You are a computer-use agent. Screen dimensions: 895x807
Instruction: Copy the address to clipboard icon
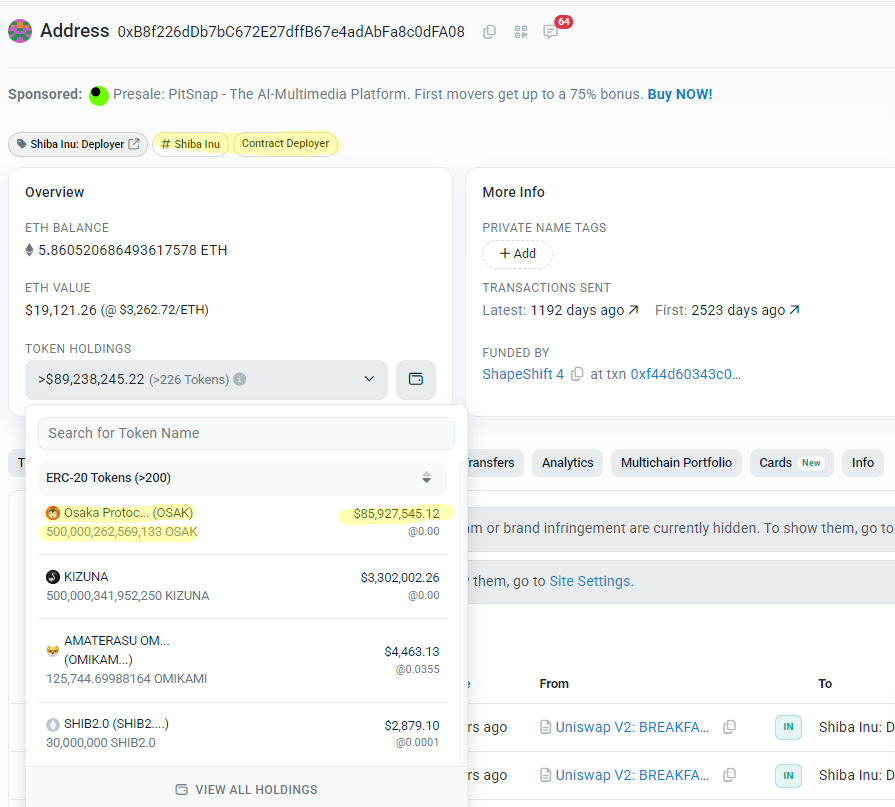pos(489,32)
